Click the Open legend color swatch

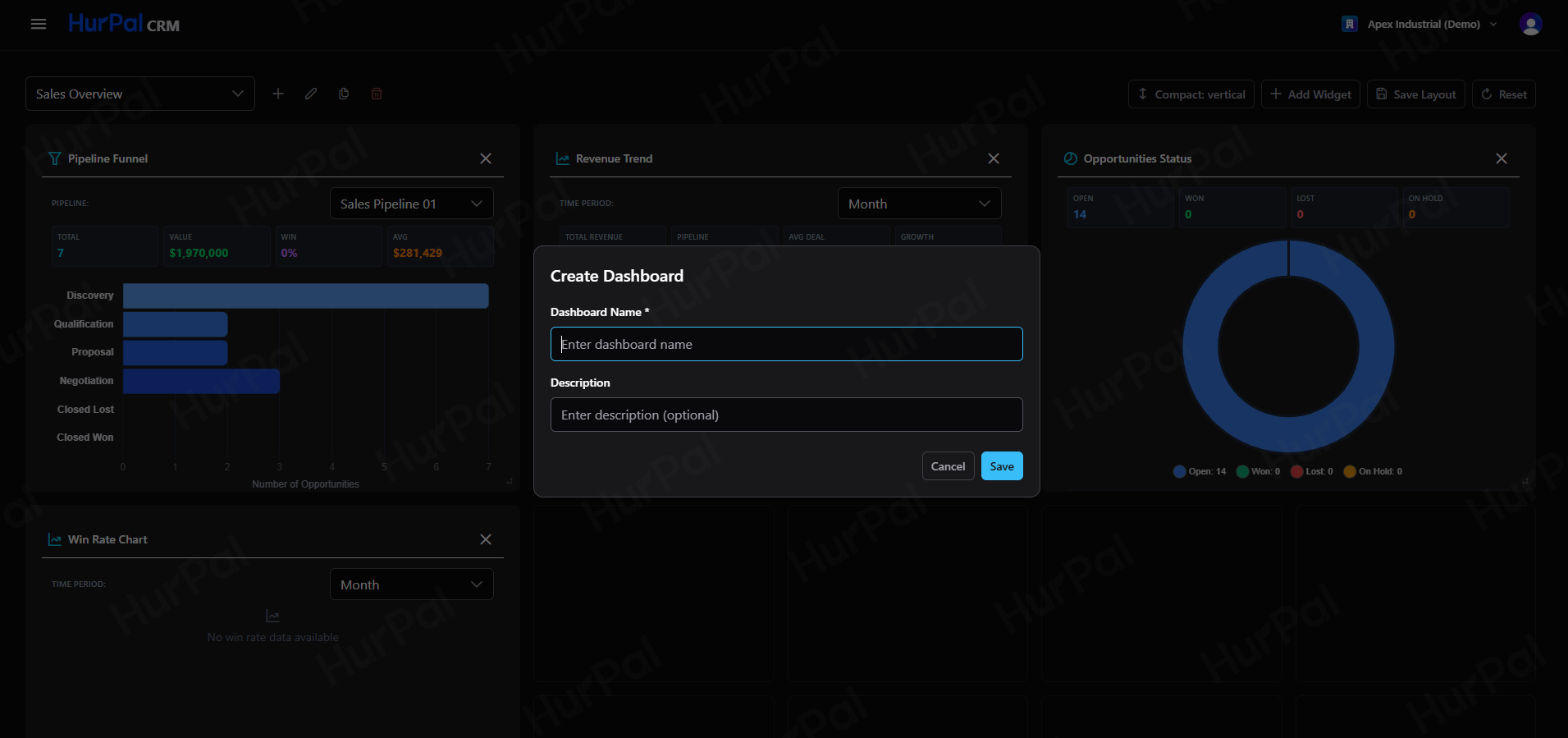tap(1180, 471)
